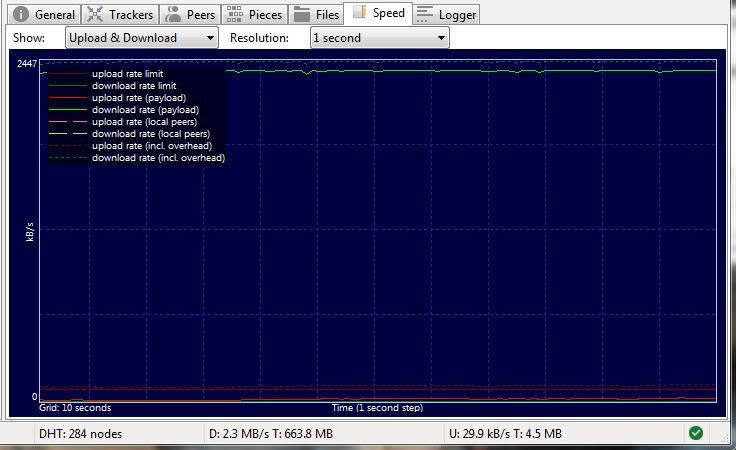
Task: Click the 'Time (1 second step)' axis label
Action: [x=377, y=408]
